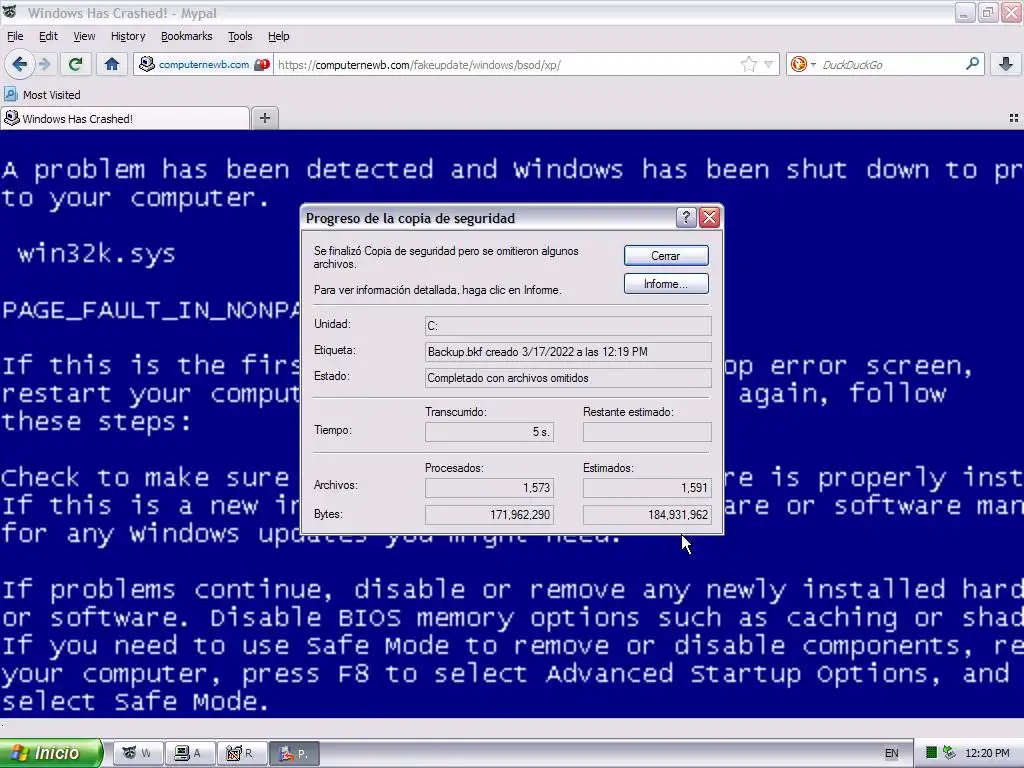This screenshot has width=1024, height=768.
Task: Open the Bookmarks menu
Action: 186,36
